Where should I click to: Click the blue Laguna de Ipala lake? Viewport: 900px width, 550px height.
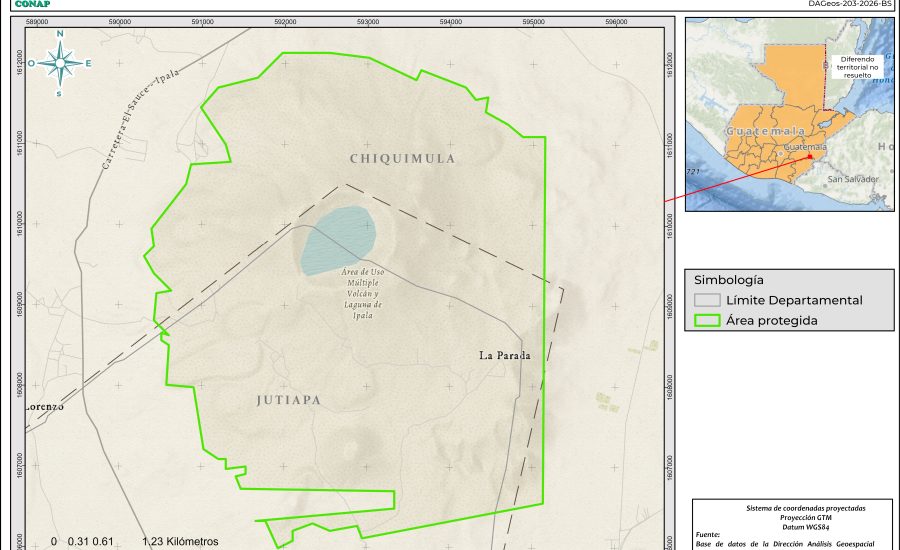pyautogui.click(x=338, y=239)
